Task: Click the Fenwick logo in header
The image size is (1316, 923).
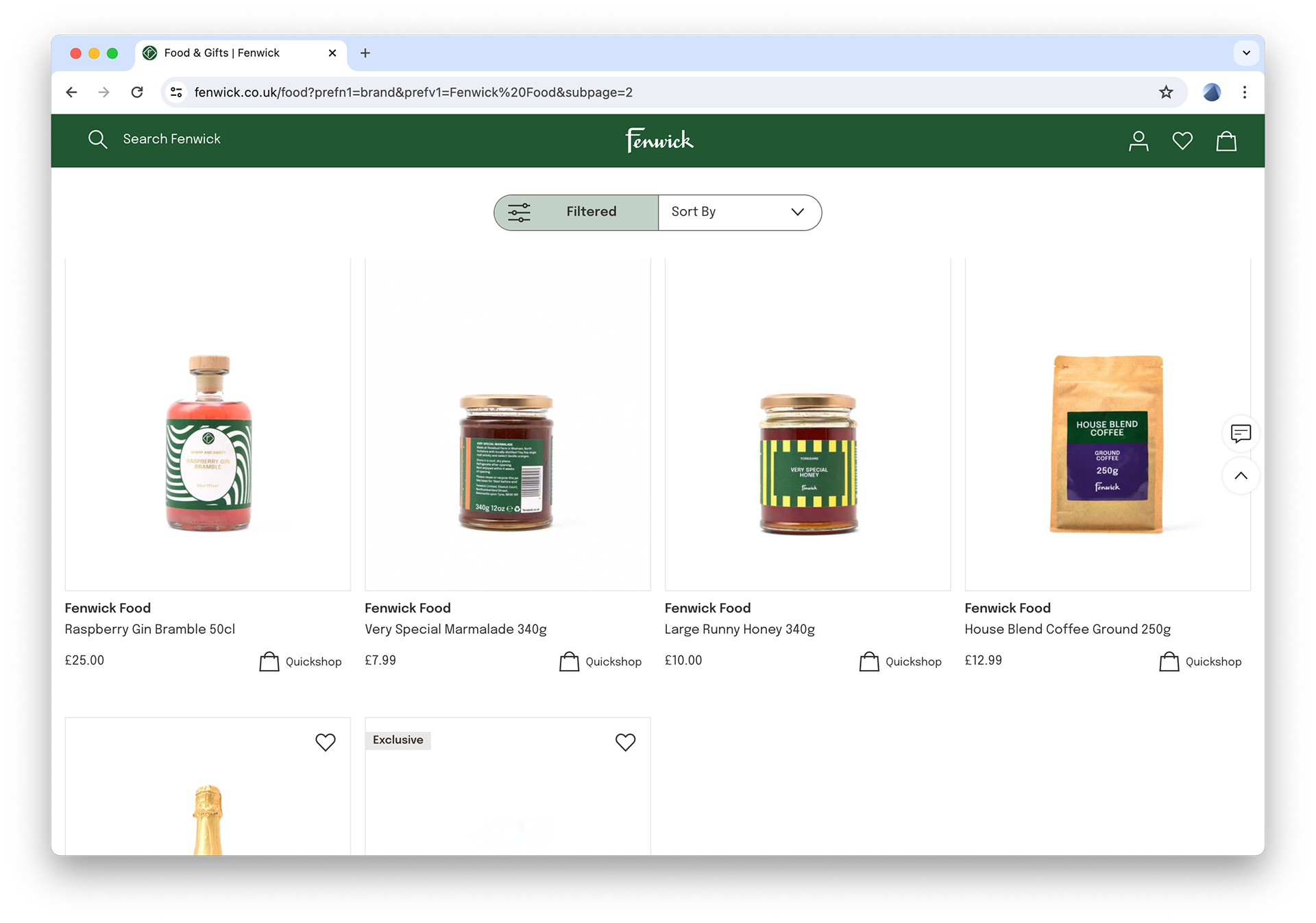Action: click(x=659, y=140)
